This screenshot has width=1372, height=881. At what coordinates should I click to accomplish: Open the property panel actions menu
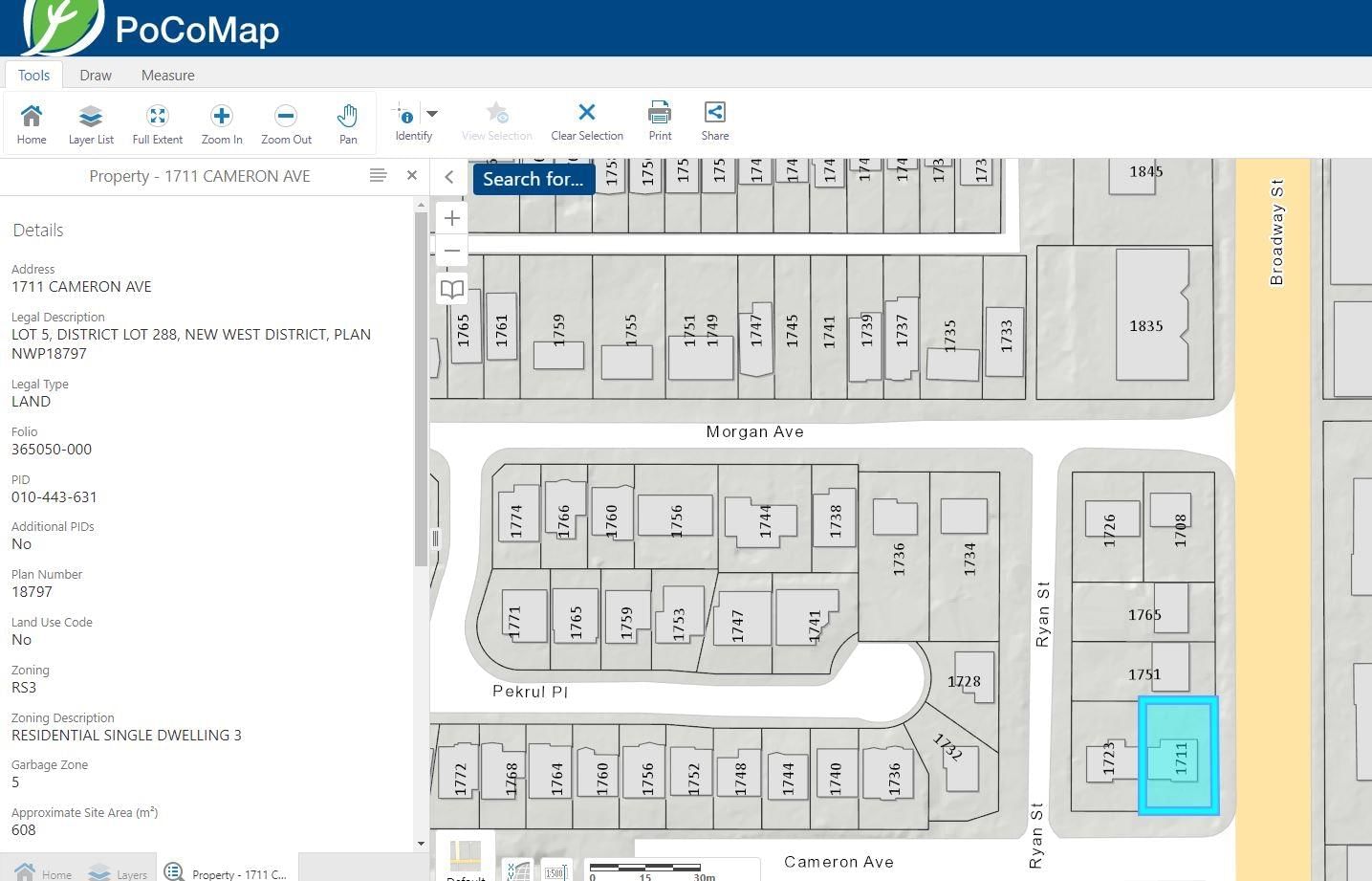(x=378, y=176)
